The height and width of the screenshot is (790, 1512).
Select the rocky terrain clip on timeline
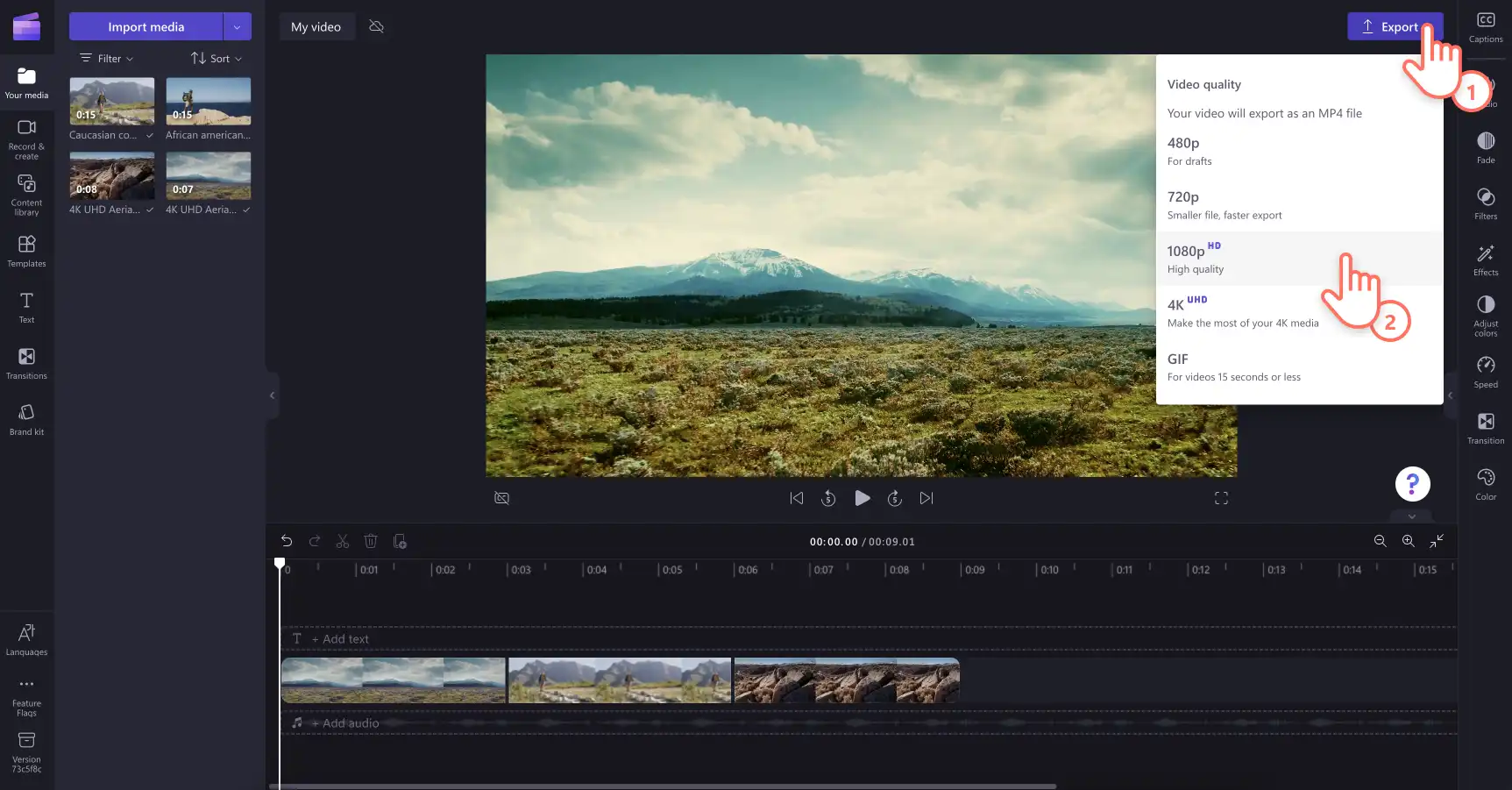[847, 680]
